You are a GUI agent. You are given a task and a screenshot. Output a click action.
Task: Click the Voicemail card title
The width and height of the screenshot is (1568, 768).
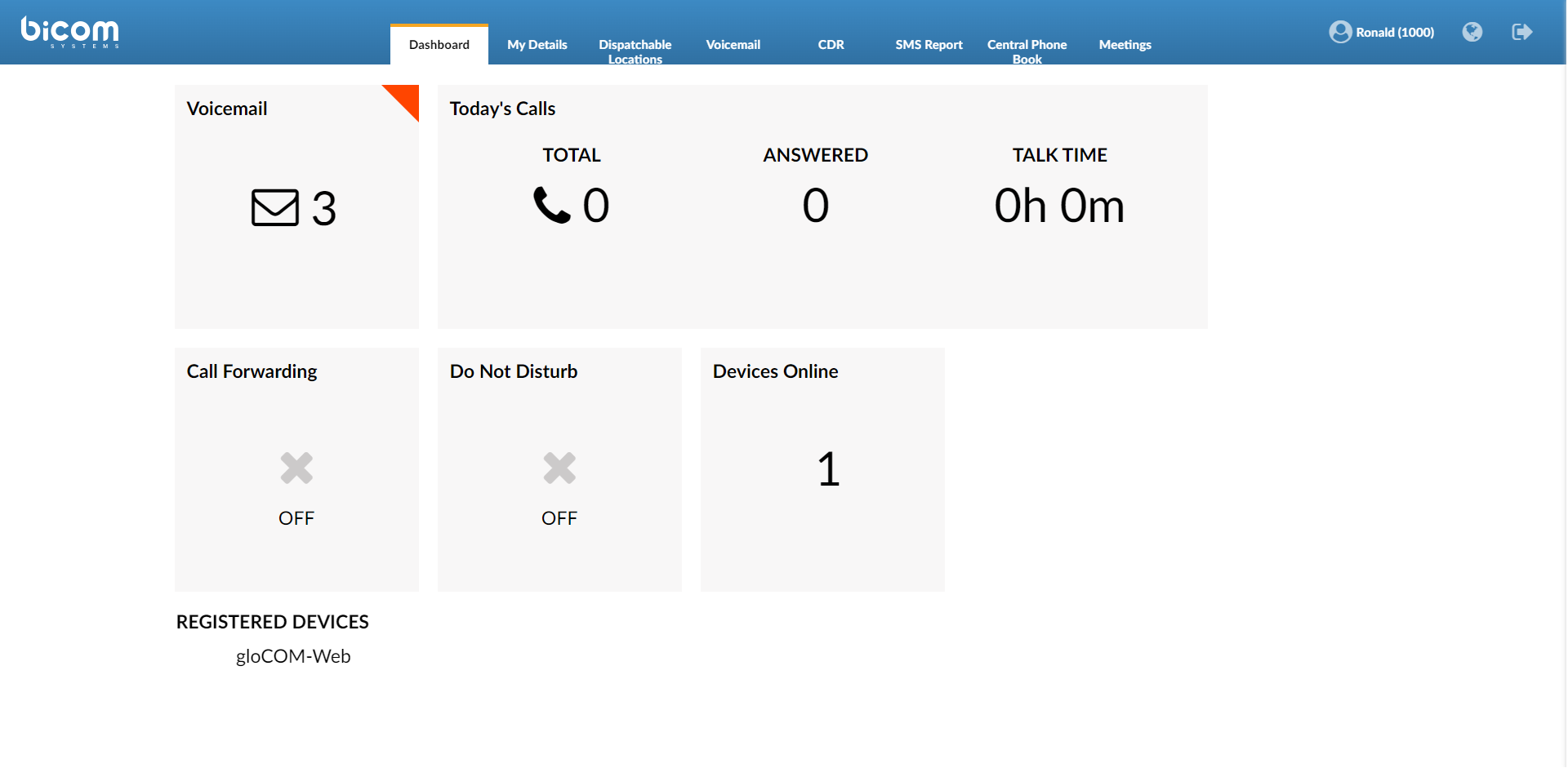point(227,109)
